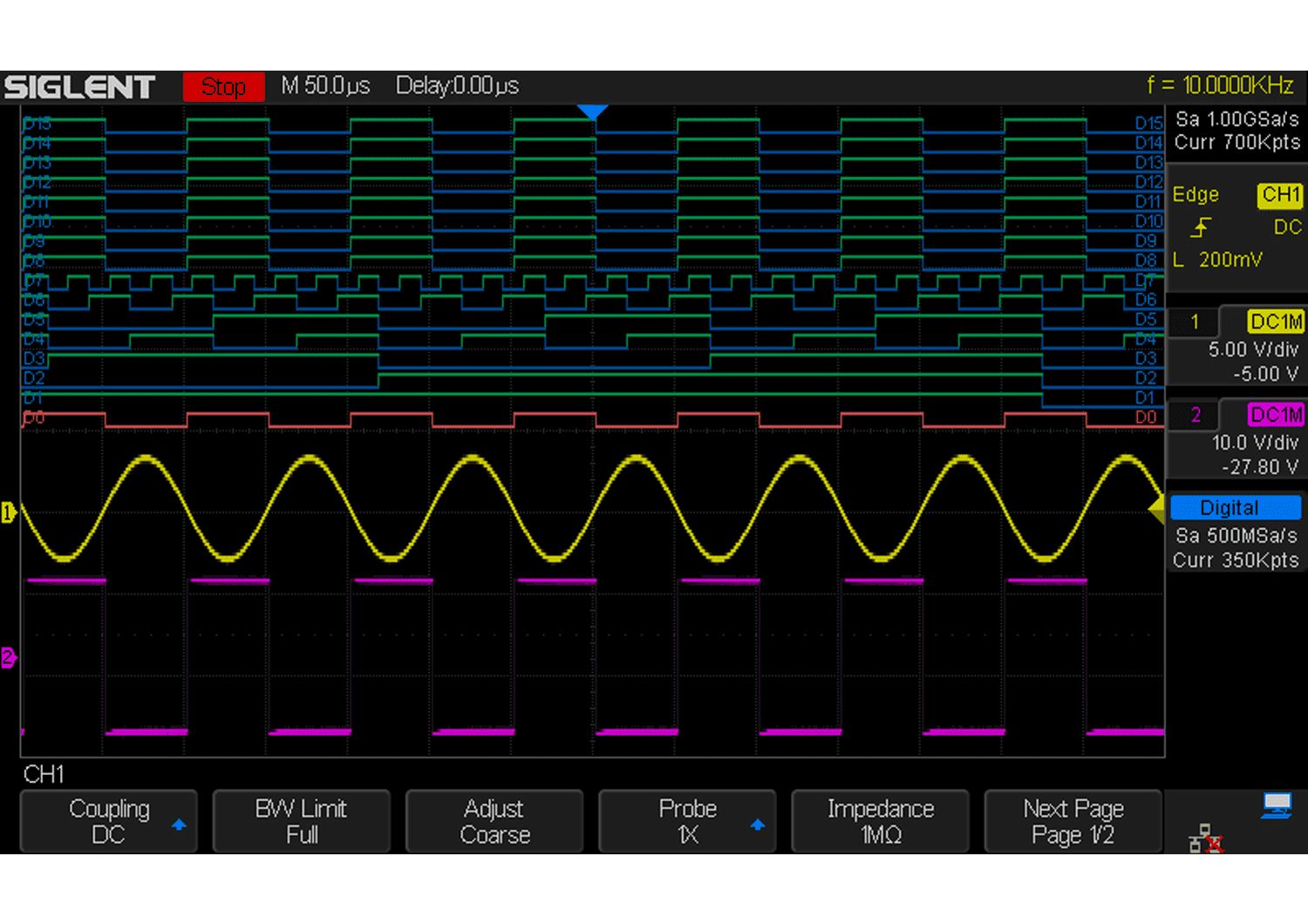Viewport: 1308px width, 924px height.
Task: Go to Next Page of menu
Action: pos(1073,821)
